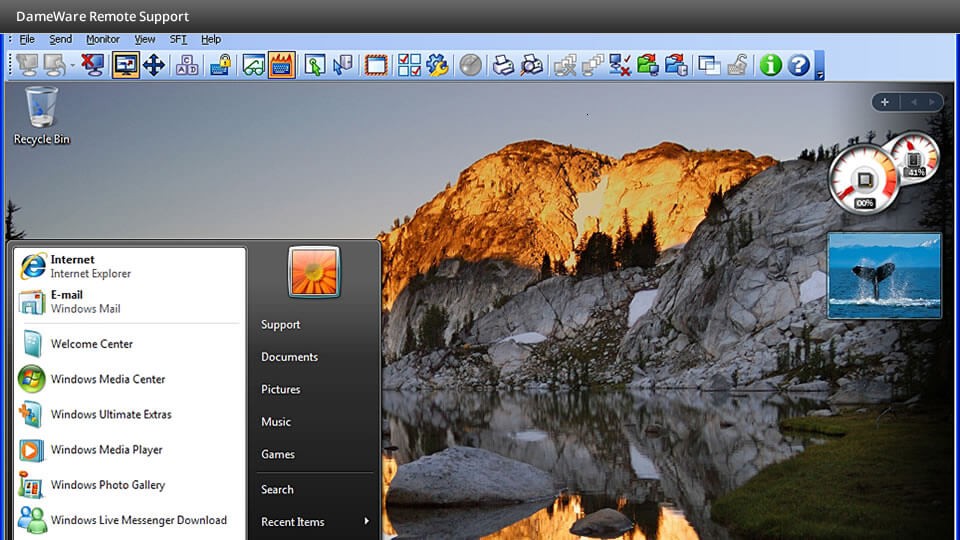Click the small memory gauge showing 41%

[x=916, y=158]
